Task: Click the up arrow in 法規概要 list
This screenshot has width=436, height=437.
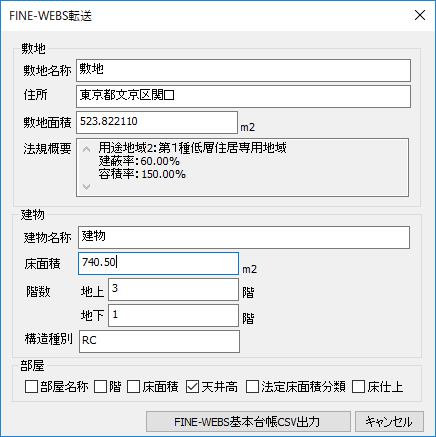Action: (87, 149)
